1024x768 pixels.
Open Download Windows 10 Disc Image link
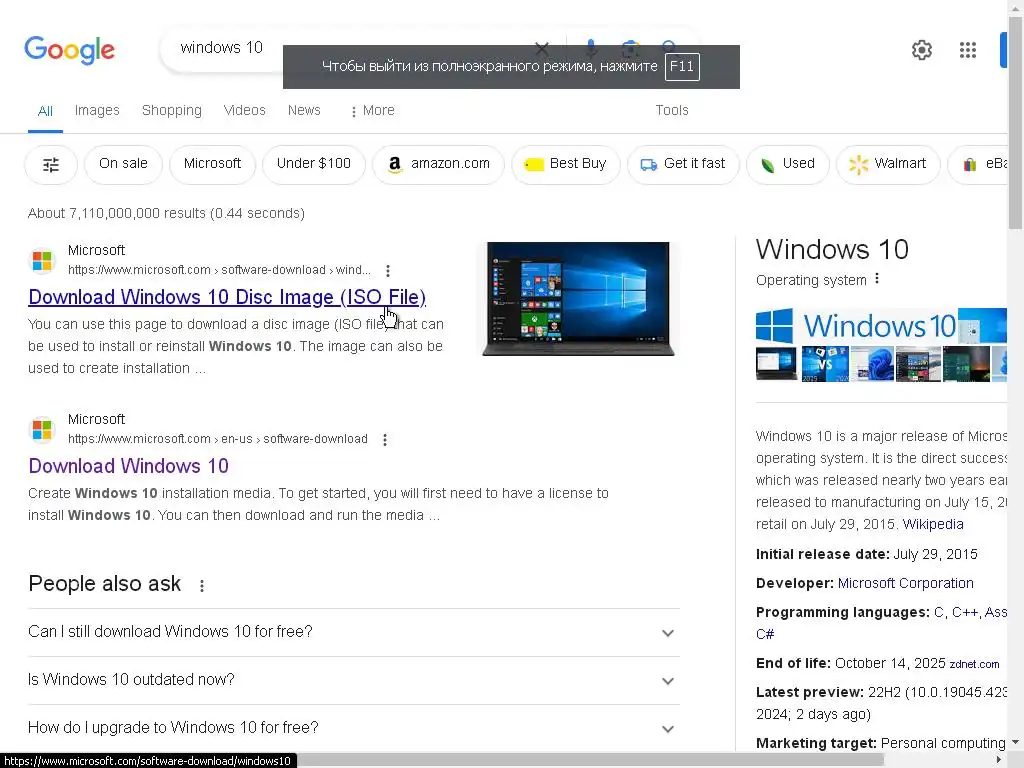(227, 297)
